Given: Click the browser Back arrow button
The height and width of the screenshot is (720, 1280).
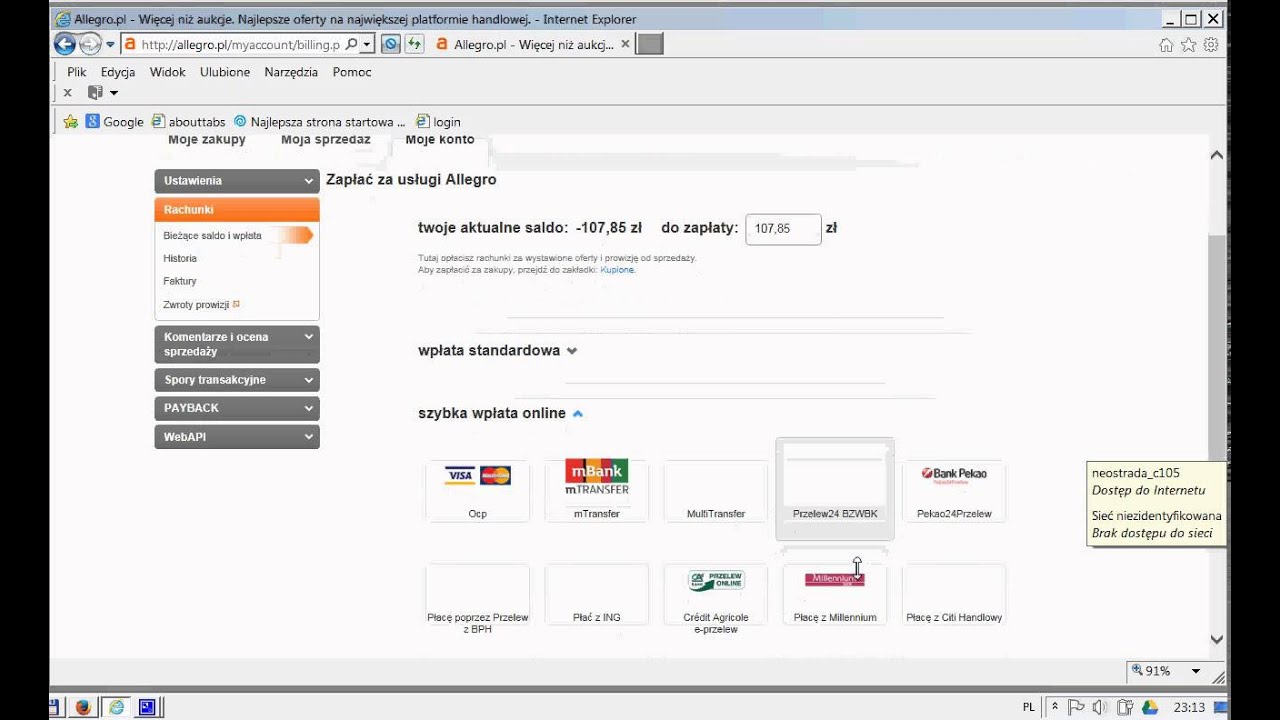Looking at the screenshot, I should click(65, 44).
